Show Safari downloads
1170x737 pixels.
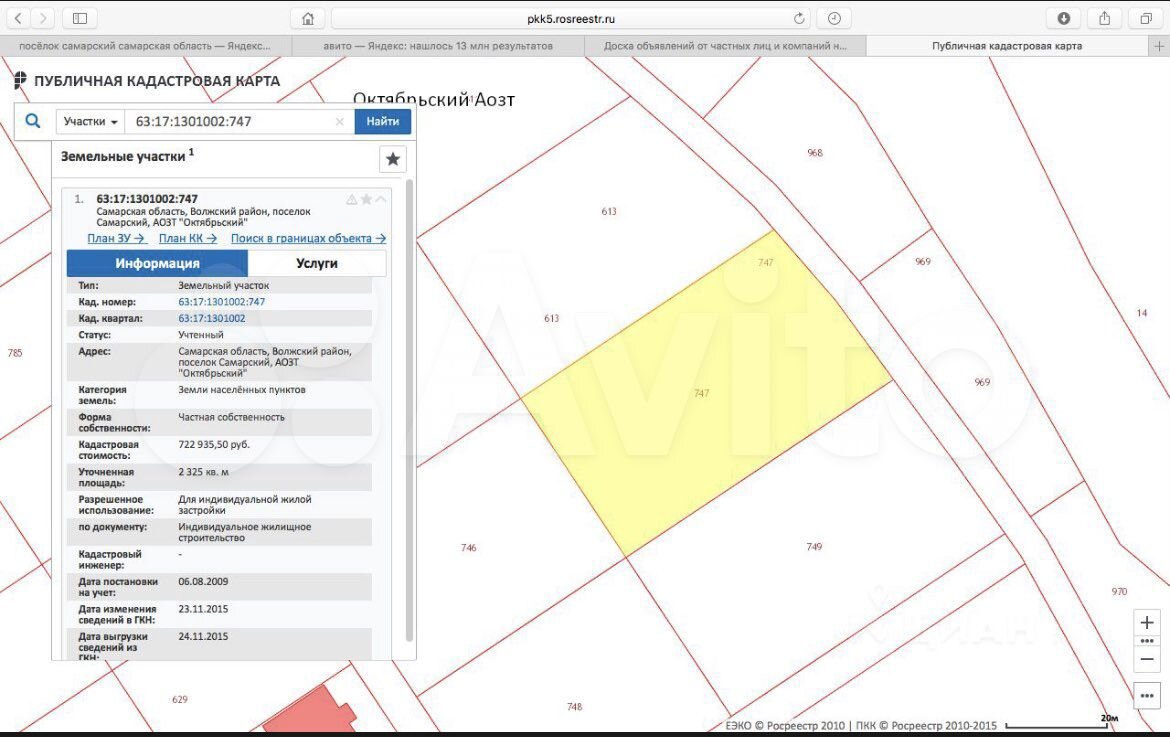pos(1063,19)
